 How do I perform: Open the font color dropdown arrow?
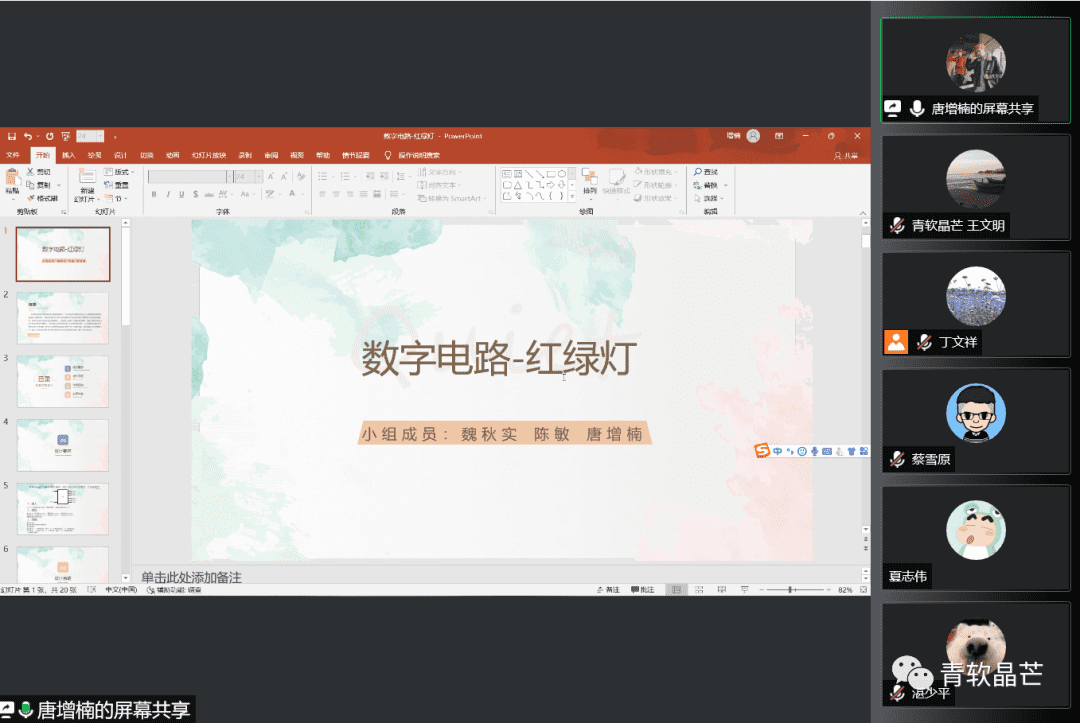303,194
